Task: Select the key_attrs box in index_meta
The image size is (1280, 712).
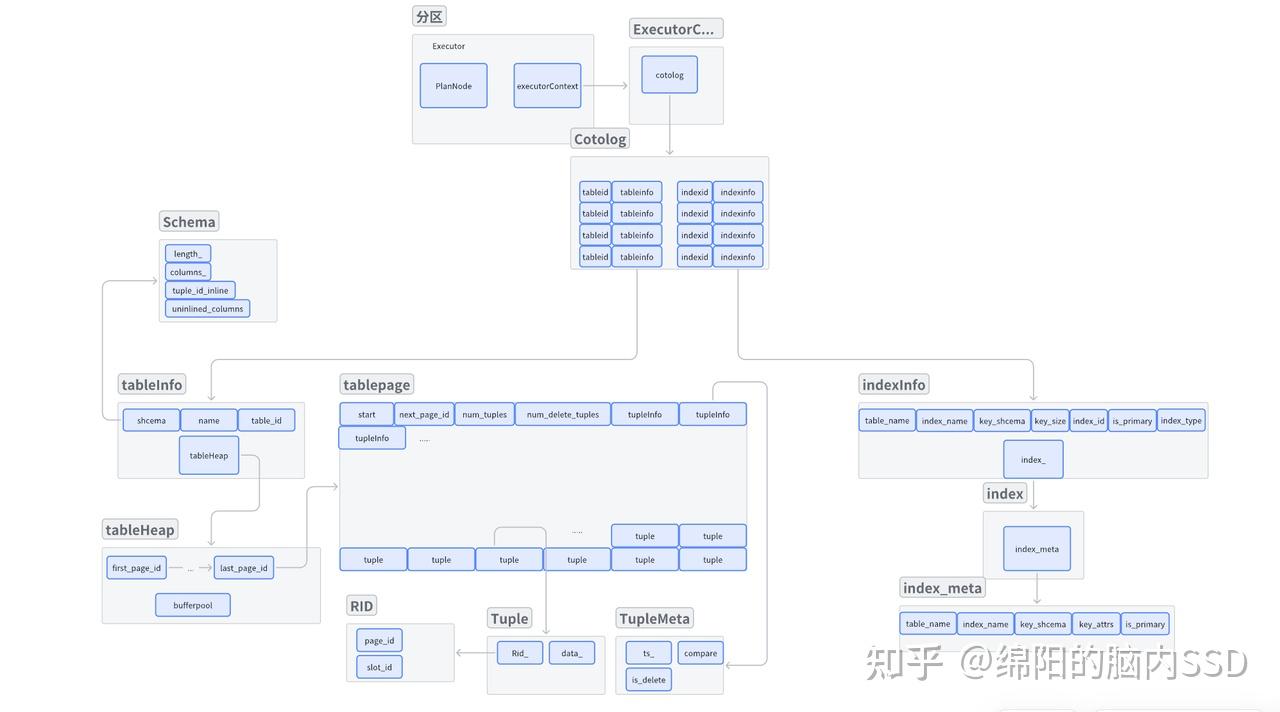Action: click(1096, 623)
